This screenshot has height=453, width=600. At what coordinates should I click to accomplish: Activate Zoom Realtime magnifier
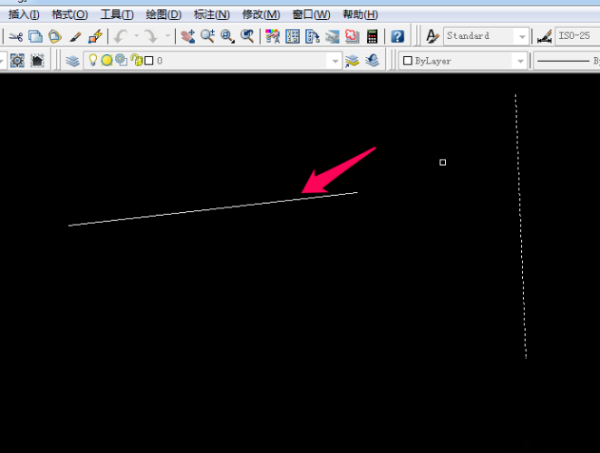coord(208,37)
